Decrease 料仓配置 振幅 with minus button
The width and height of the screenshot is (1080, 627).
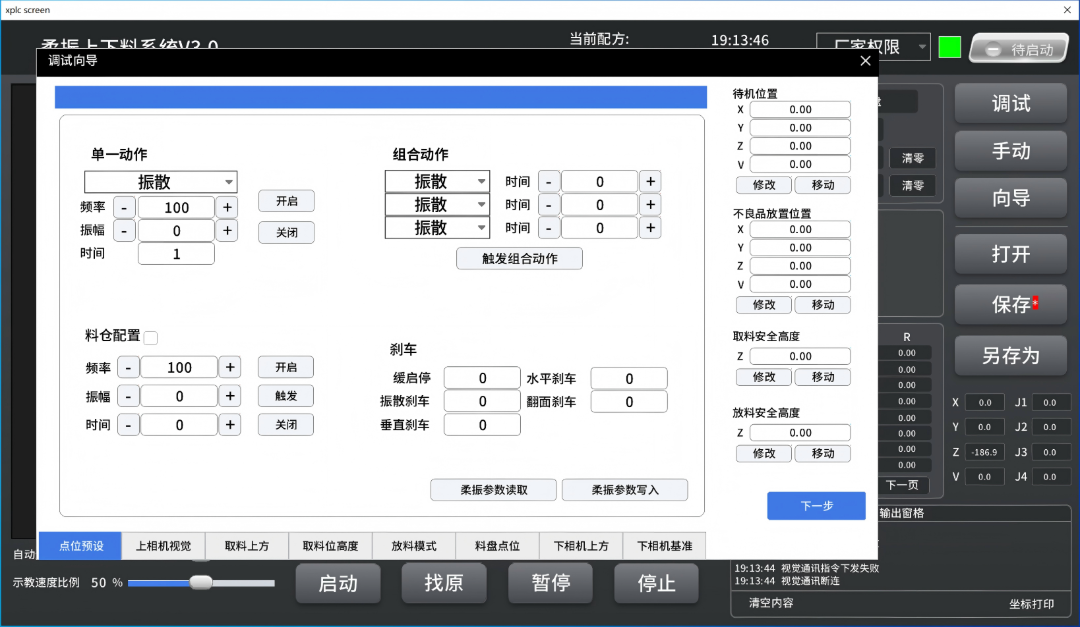128,396
